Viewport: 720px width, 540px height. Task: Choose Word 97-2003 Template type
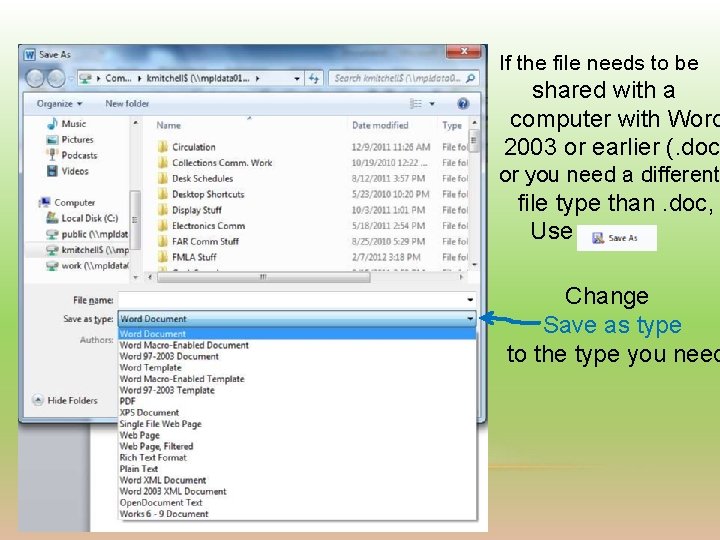pos(297,390)
